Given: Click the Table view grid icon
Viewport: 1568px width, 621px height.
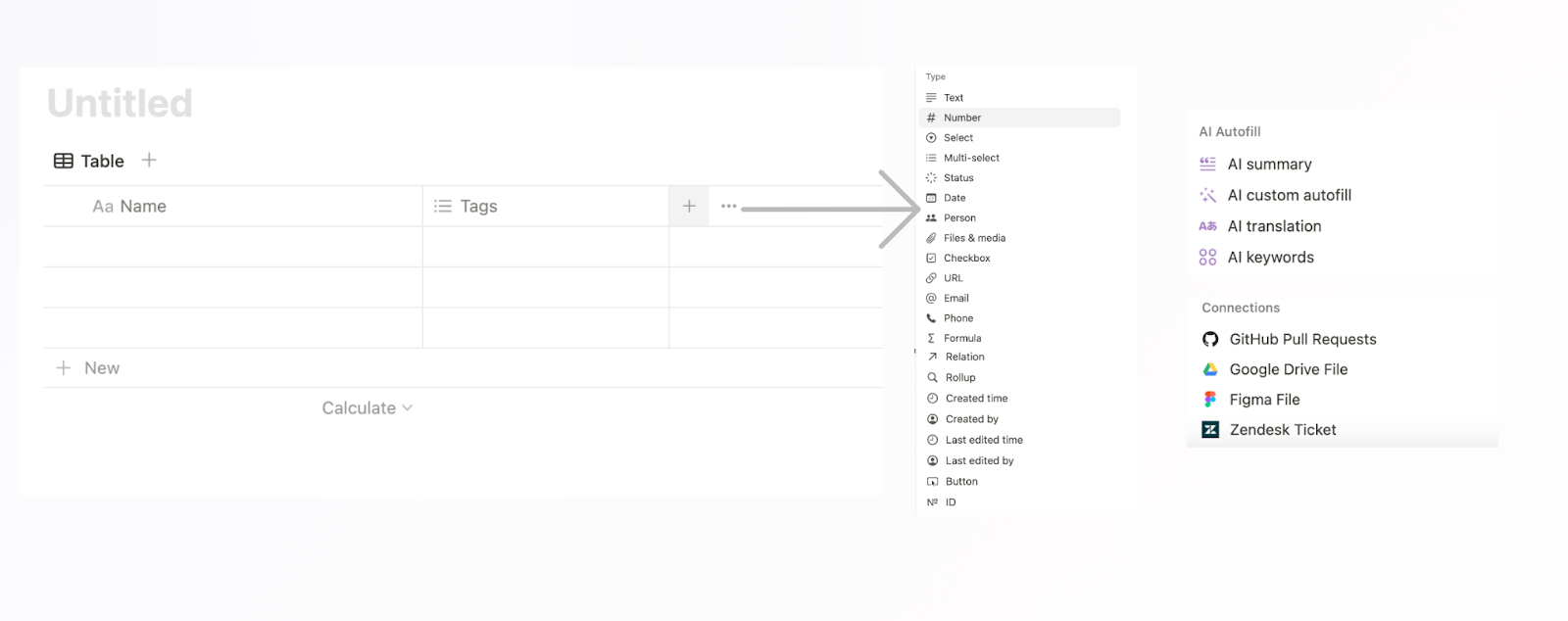Looking at the screenshot, I should coord(64,161).
